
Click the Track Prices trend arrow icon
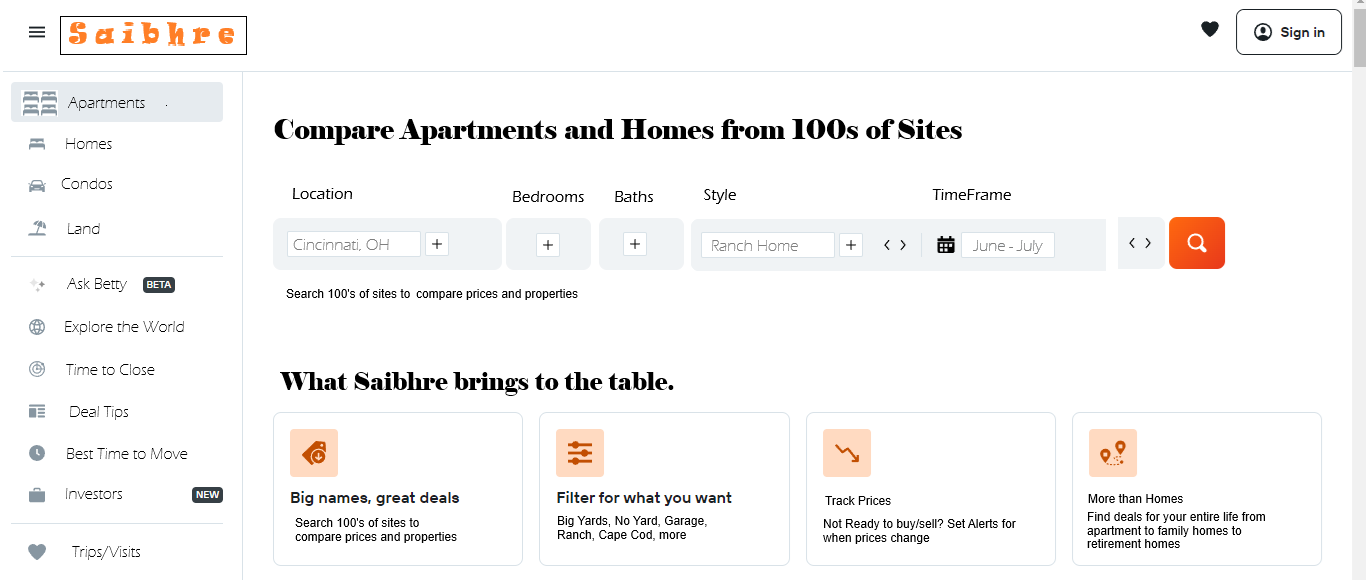click(847, 453)
